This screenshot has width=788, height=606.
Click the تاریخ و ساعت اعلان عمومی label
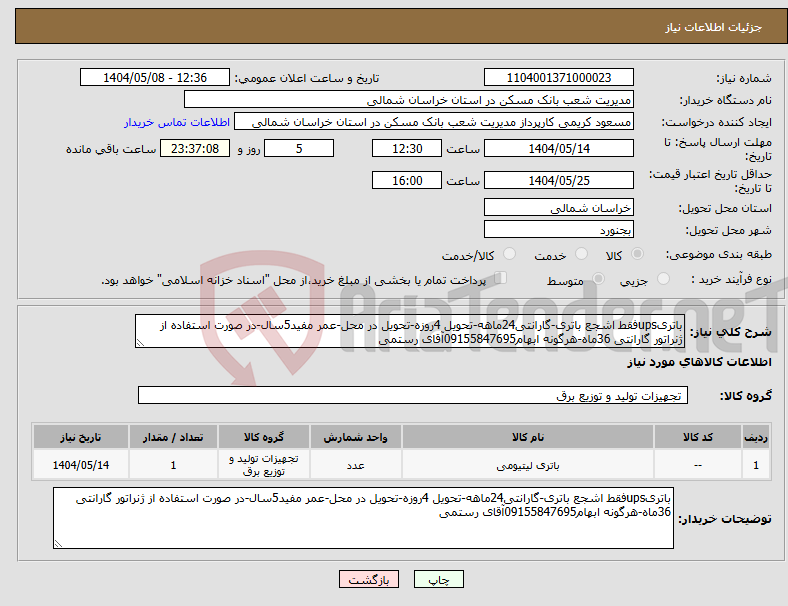pos(307,78)
